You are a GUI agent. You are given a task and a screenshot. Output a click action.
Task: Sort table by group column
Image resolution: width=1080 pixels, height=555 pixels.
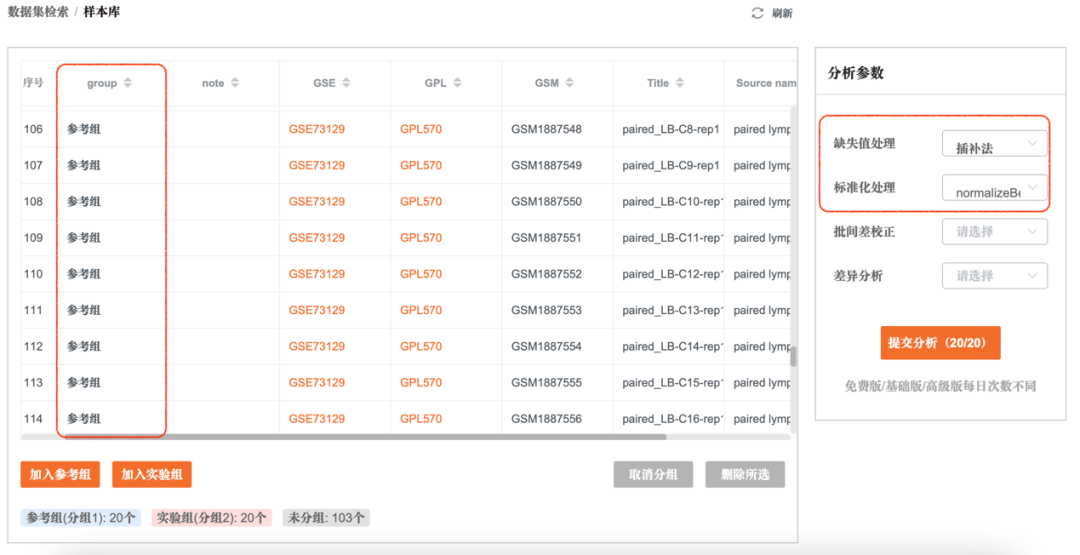coord(128,83)
